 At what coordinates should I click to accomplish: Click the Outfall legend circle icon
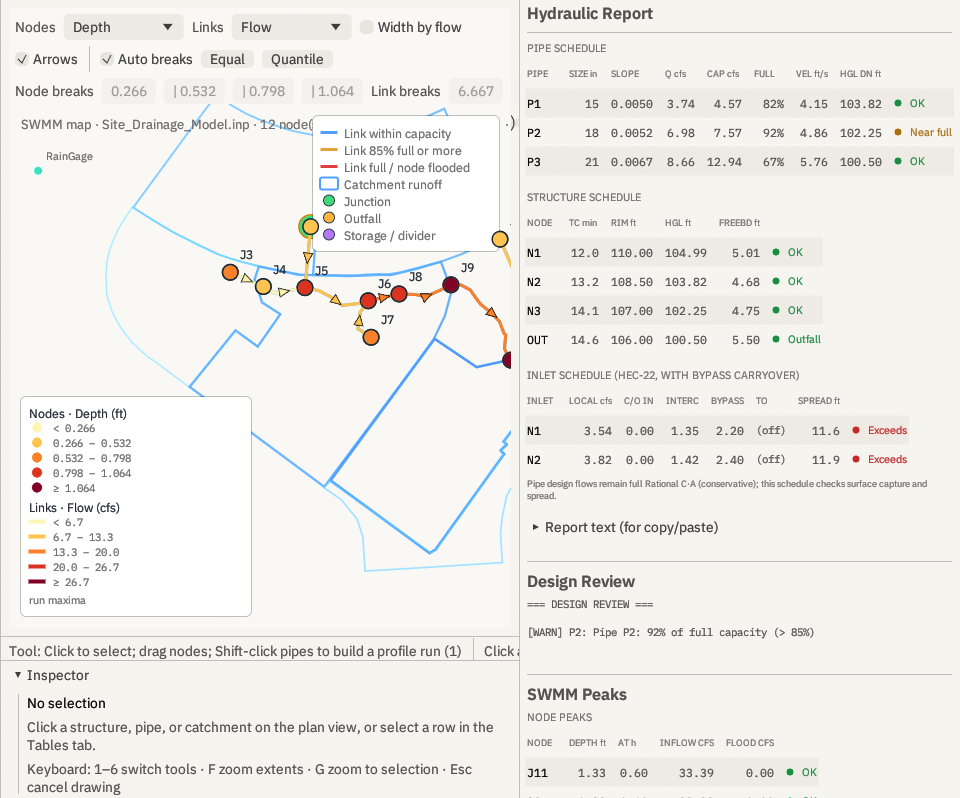tap(329, 218)
